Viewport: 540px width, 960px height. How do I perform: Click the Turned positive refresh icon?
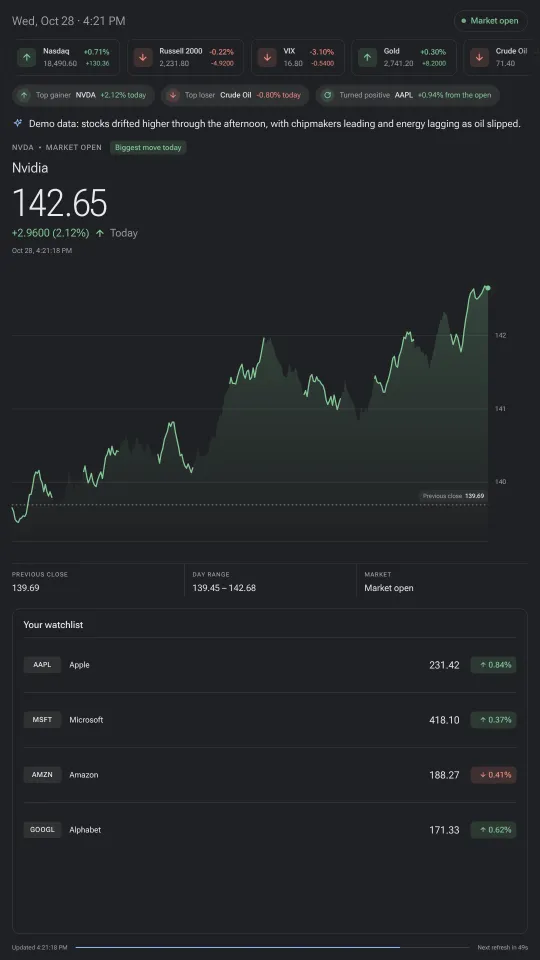click(328, 96)
